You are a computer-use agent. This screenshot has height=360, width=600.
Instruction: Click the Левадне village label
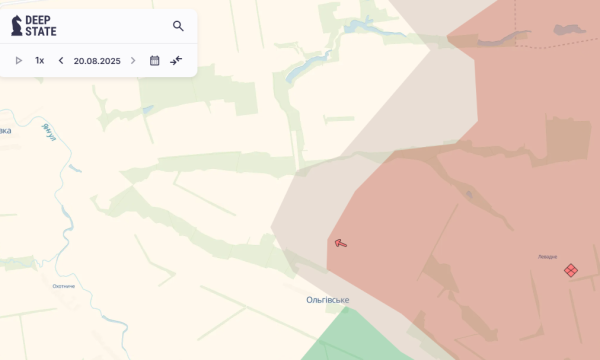click(x=548, y=257)
